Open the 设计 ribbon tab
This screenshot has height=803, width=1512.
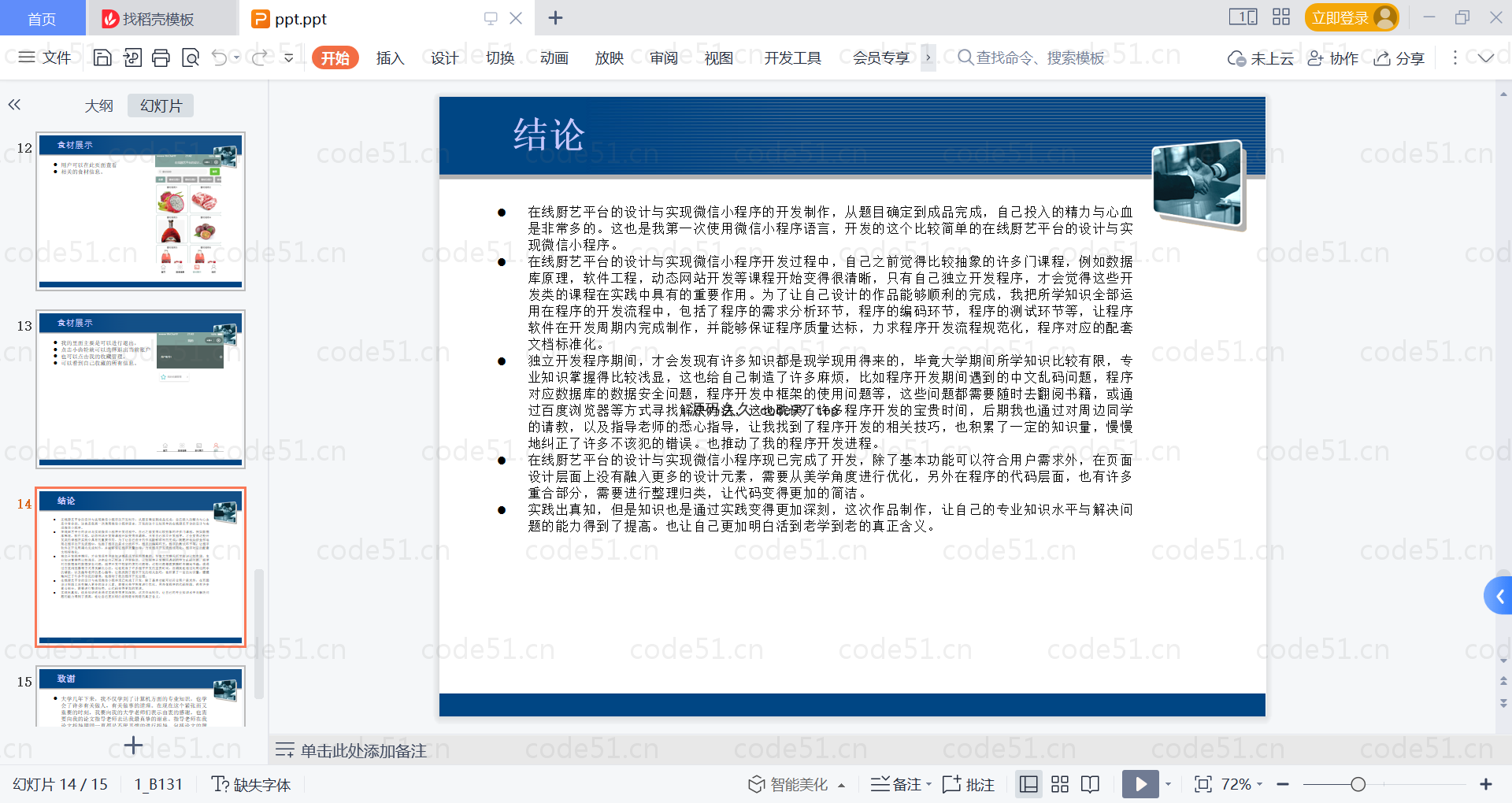(445, 57)
